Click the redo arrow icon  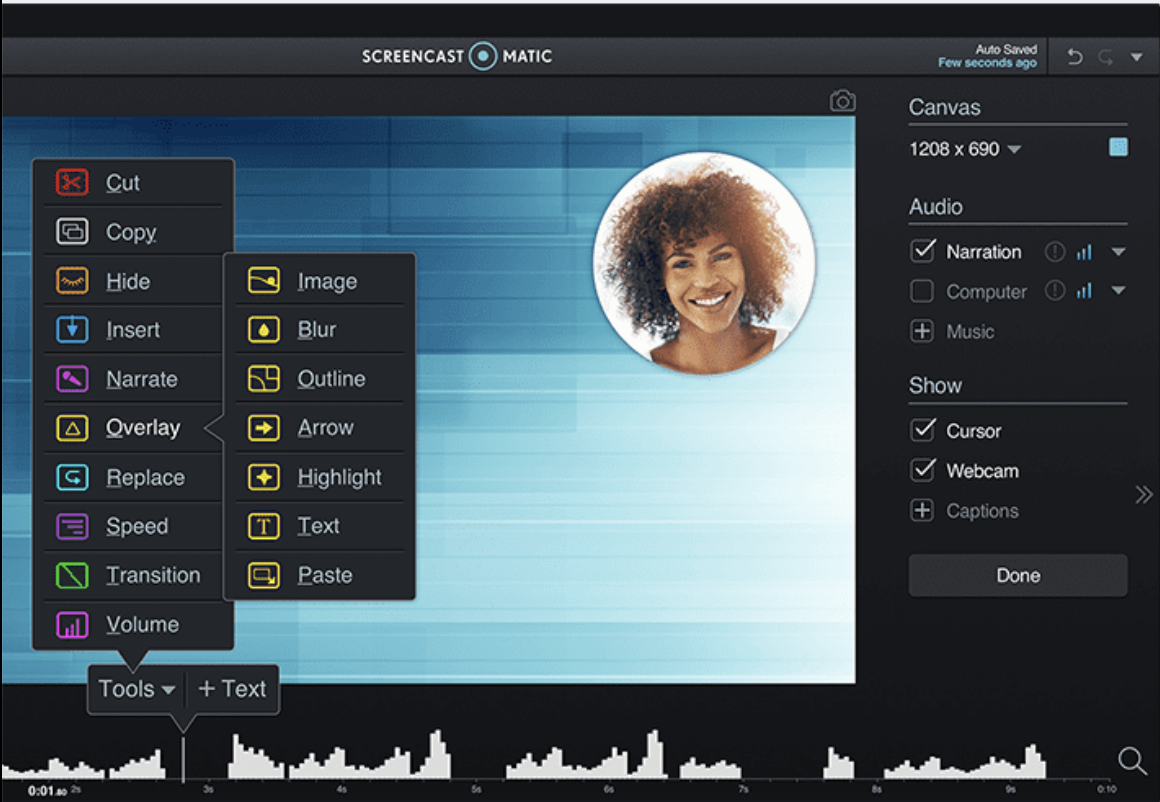(1105, 56)
